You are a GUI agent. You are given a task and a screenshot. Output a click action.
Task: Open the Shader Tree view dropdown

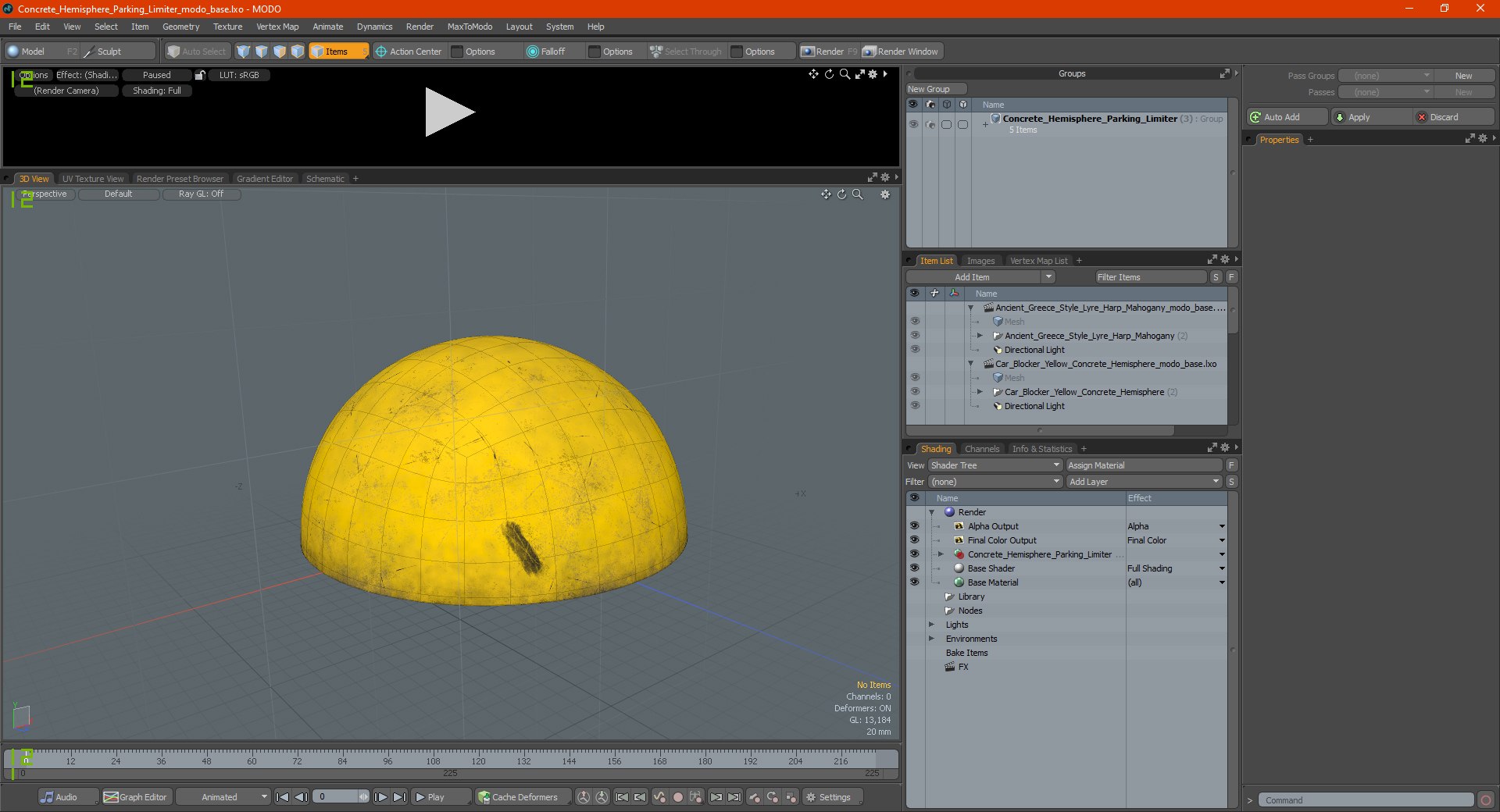pyautogui.click(x=995, y=465)
